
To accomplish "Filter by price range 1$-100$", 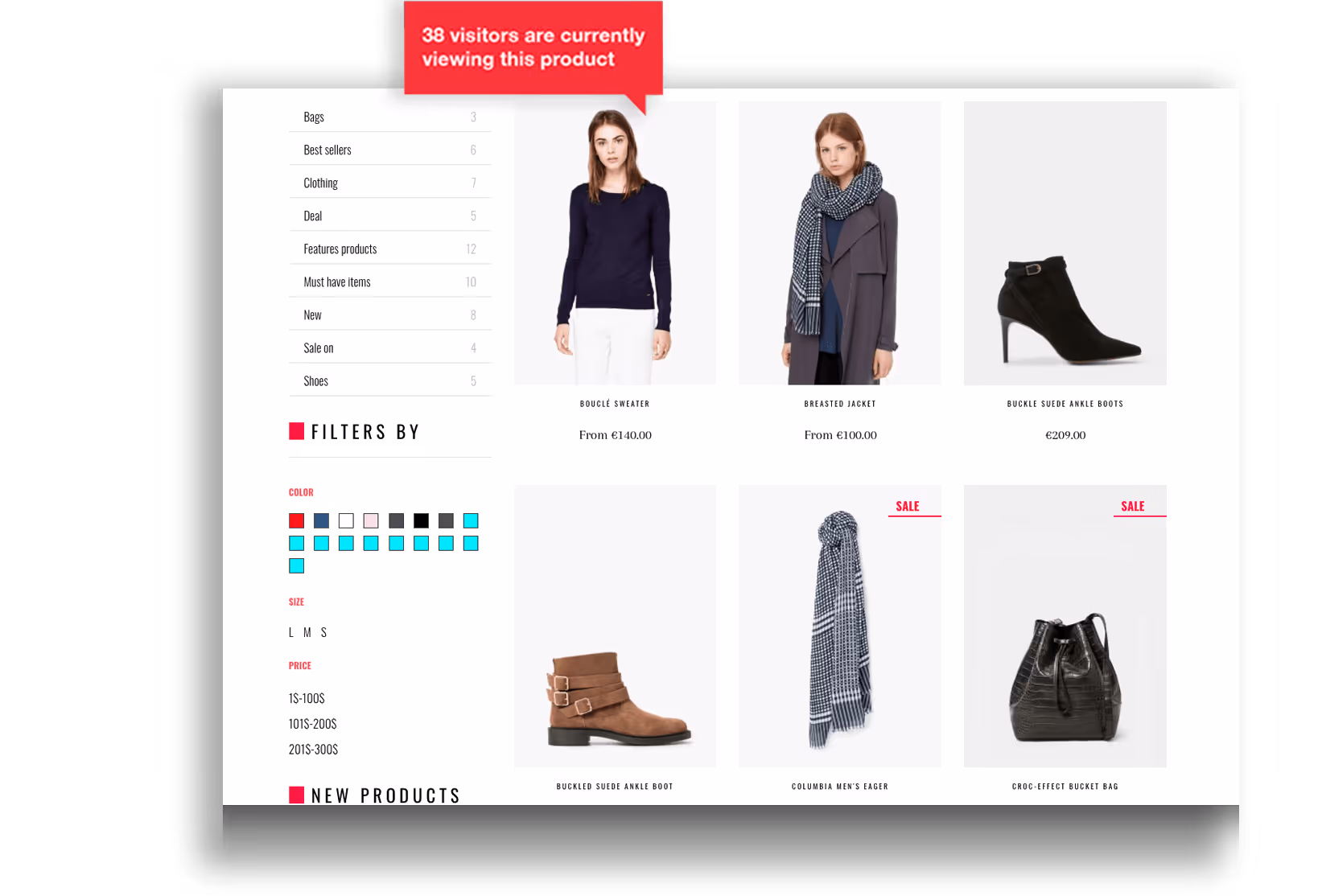I will pos(307,698).
